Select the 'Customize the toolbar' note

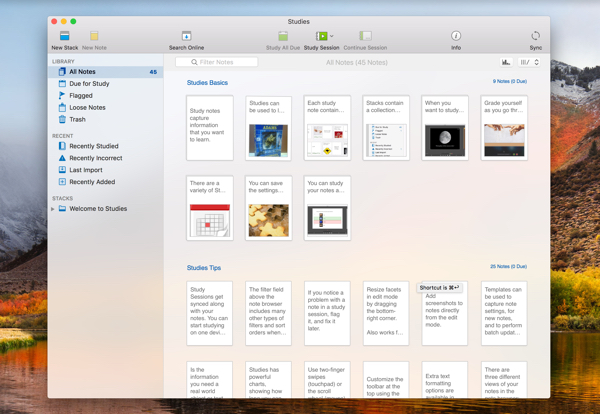click(x=386, y=380)
